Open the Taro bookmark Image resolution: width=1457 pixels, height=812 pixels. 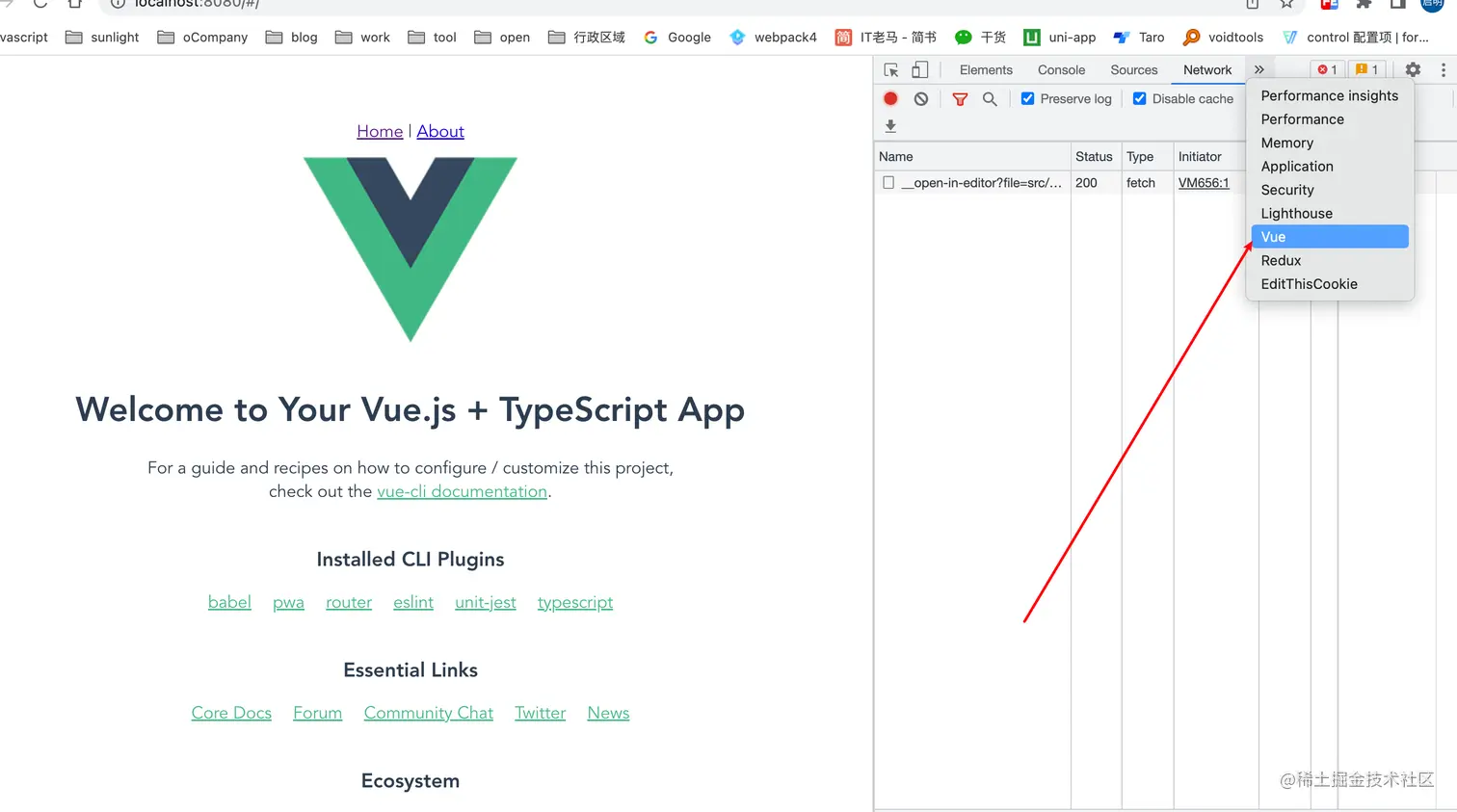1139,38
